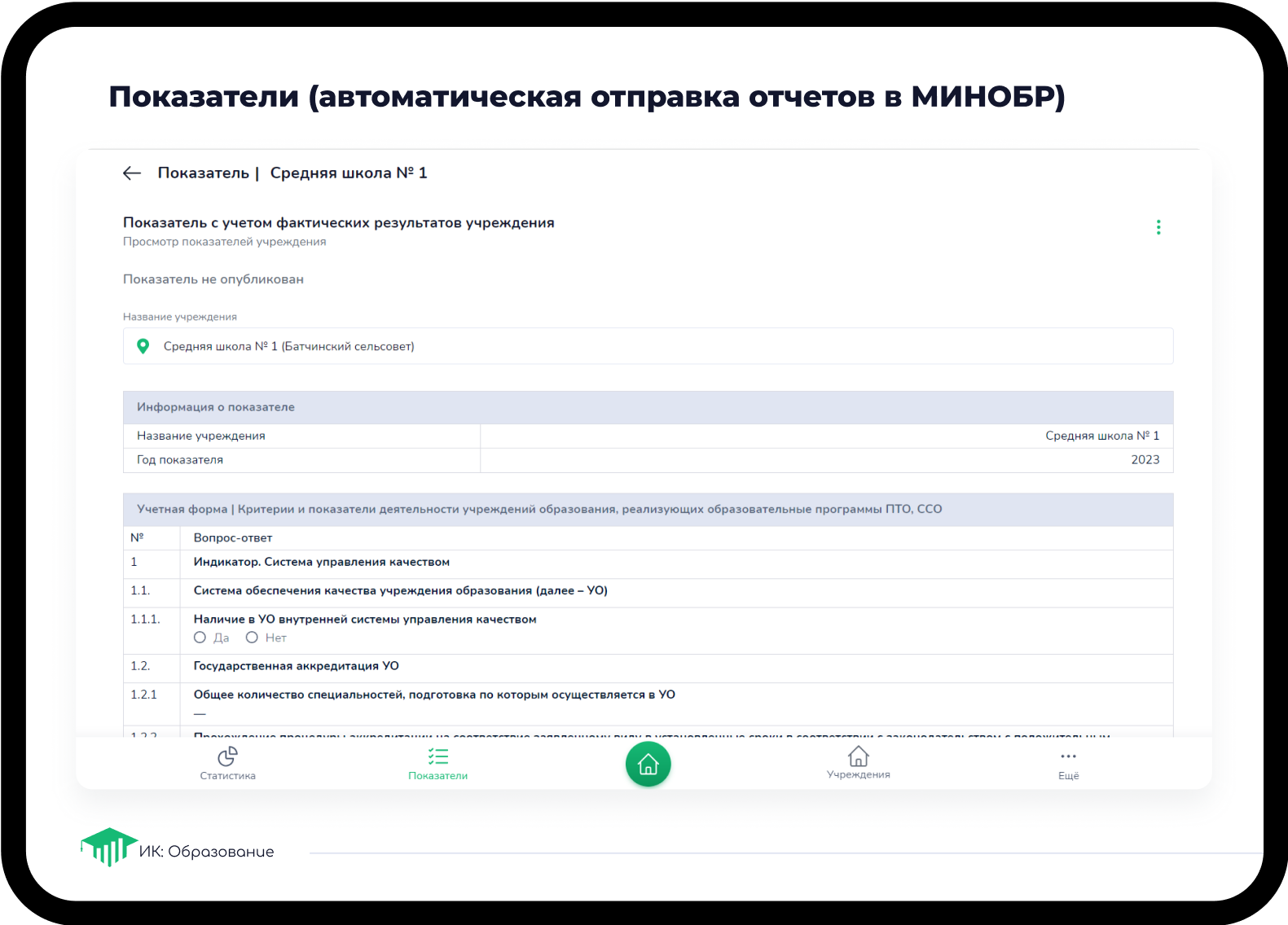Click the Ещё three-dots icon
1288x925 pixels.
tap(1068, 756)
